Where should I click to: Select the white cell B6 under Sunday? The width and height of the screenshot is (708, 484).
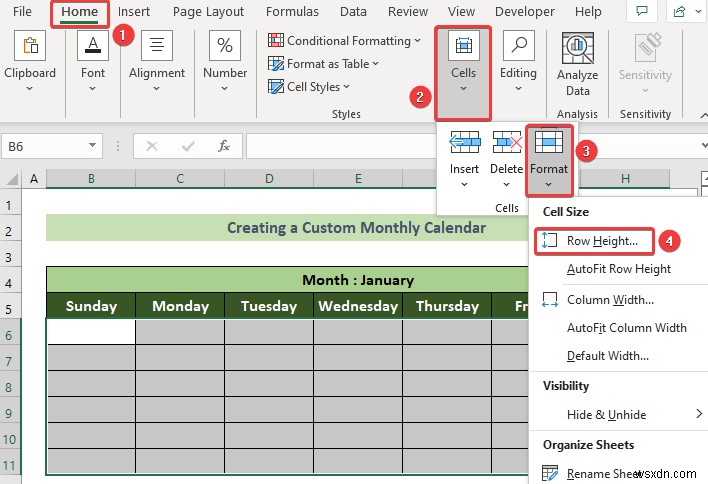(x=91, y=331)
